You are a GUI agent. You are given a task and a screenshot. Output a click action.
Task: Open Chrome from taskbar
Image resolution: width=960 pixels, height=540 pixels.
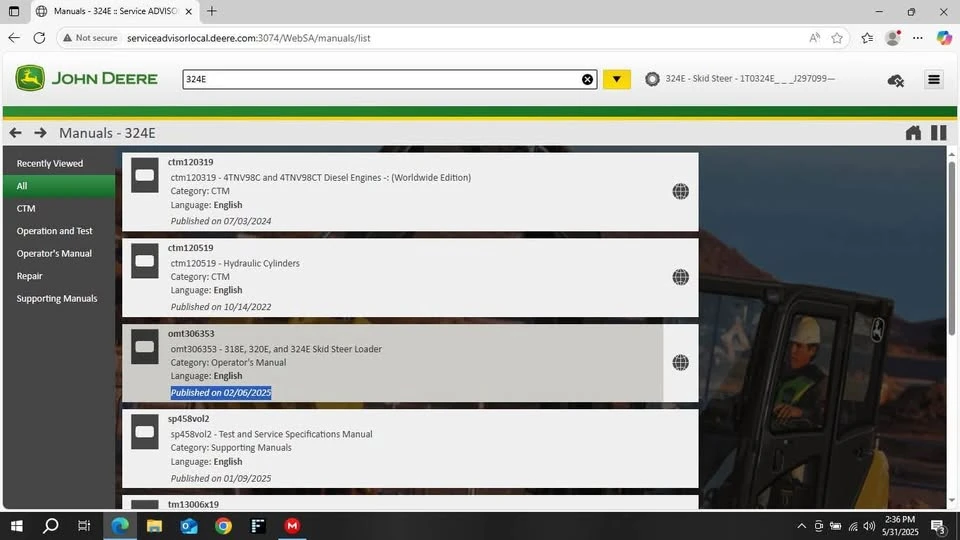(223, 525)
